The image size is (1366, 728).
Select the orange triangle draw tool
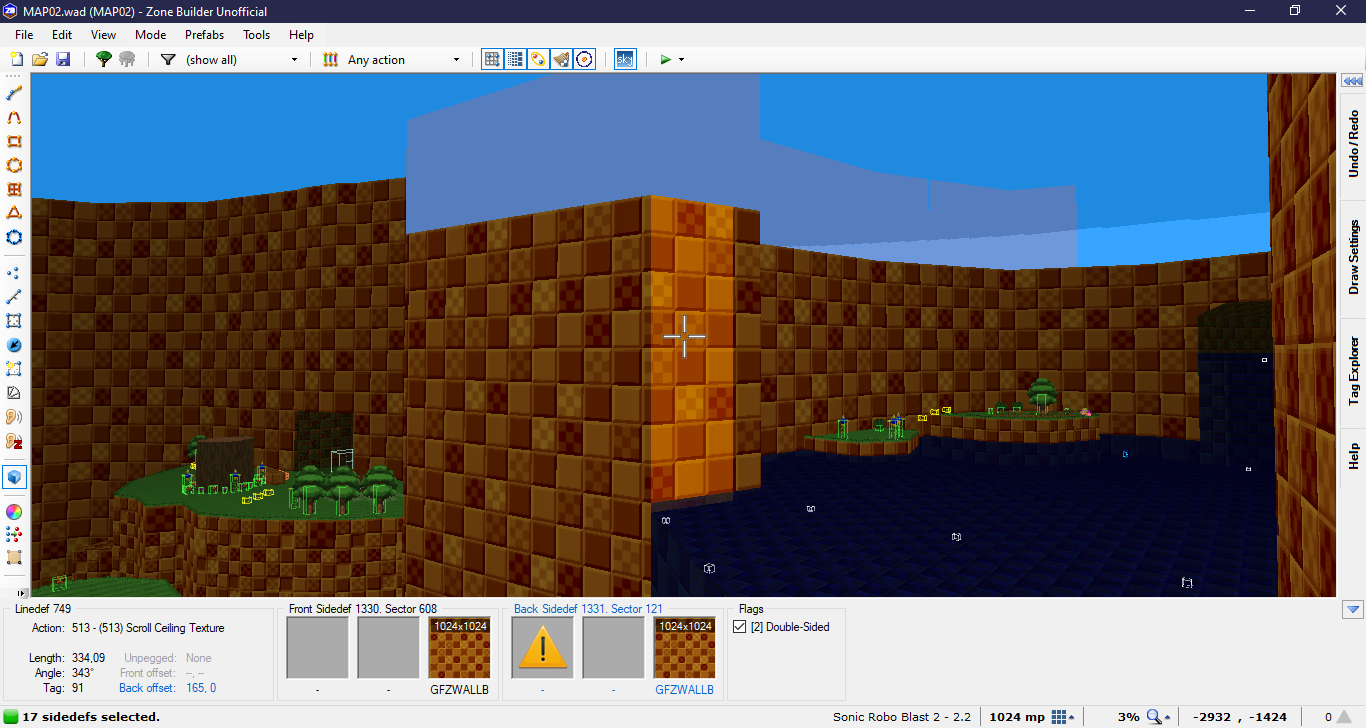point(14,213)
